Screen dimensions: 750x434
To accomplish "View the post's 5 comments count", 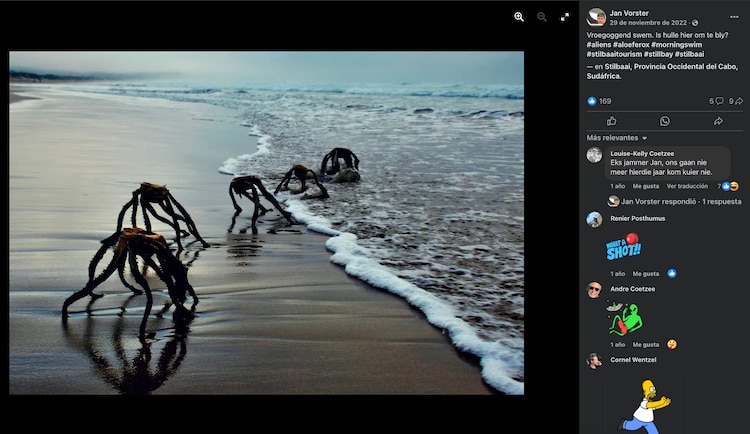I will [716, 101].
